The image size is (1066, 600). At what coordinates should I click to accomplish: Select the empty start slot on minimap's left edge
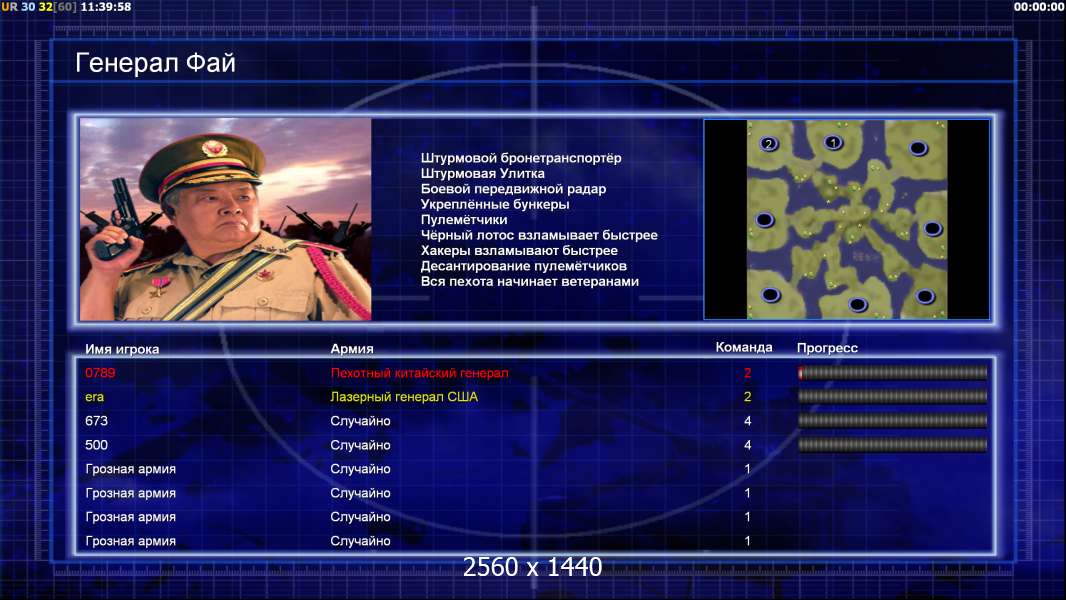click(764, 220)
